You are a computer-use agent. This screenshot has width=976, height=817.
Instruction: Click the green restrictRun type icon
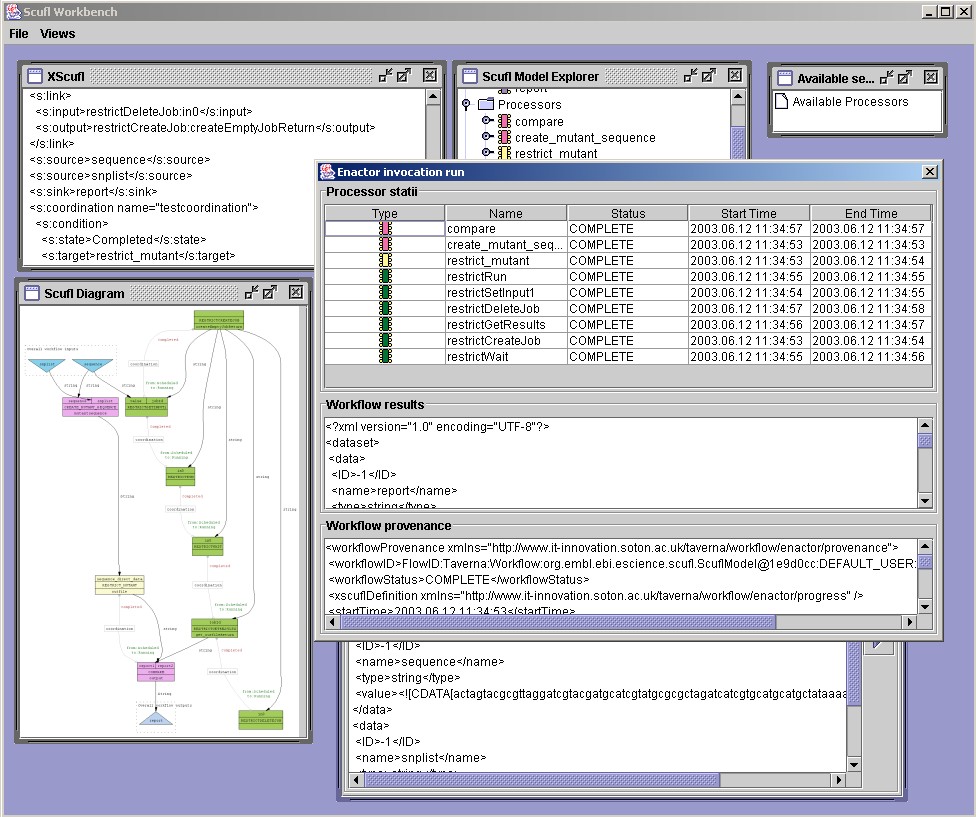coord(385,277)
